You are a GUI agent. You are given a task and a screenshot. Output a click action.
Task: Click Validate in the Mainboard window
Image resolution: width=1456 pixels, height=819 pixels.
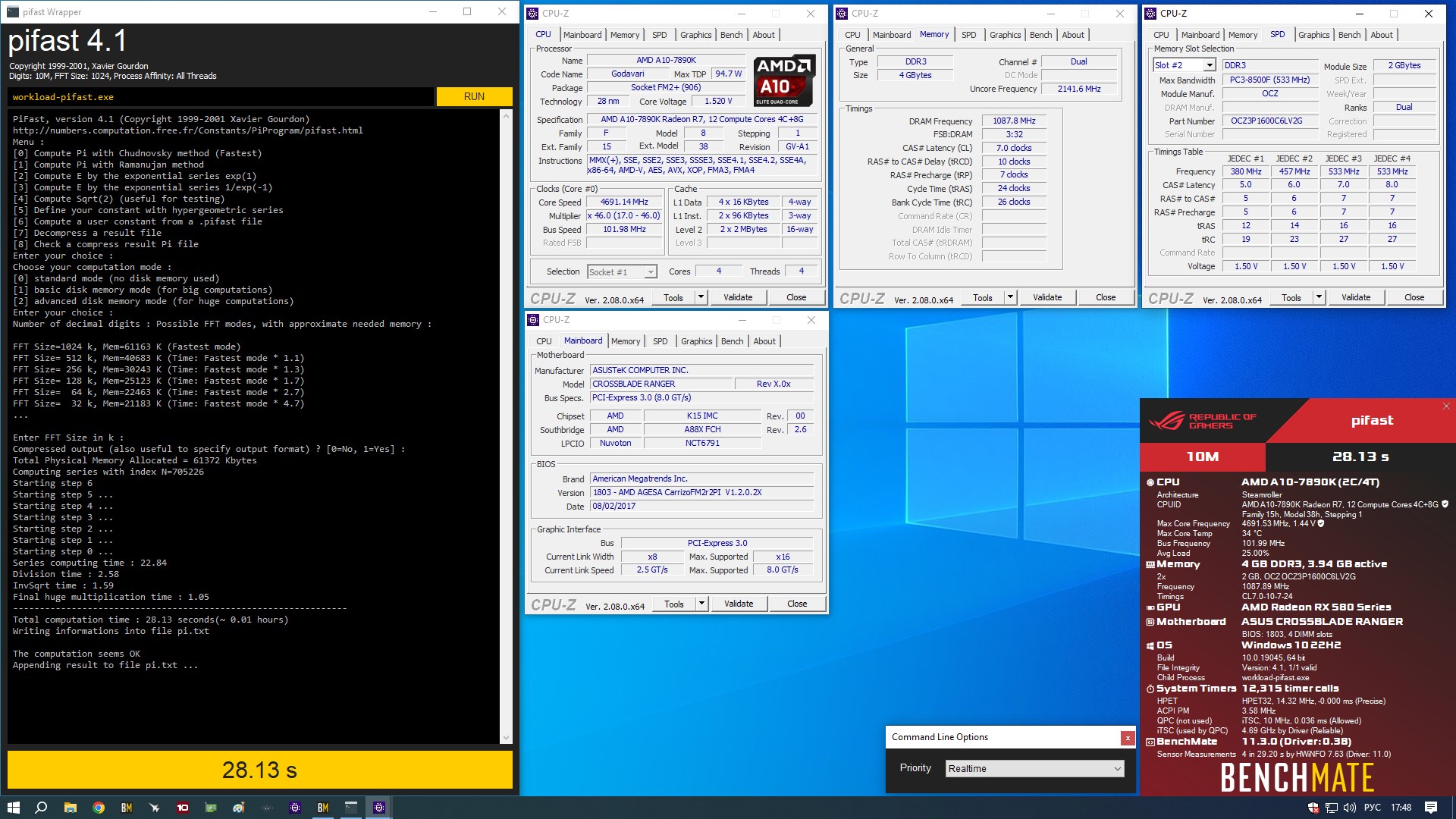click(x=739, y=604)
